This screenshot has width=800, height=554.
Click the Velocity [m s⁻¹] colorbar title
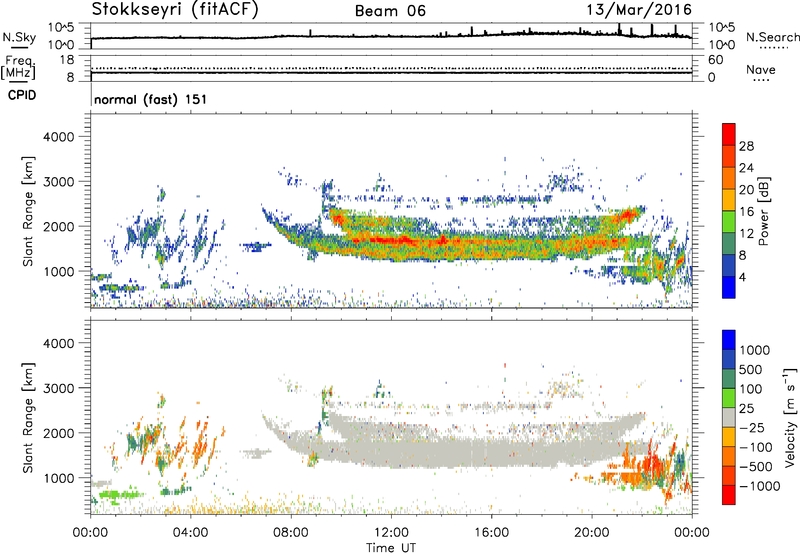pyautogui.click(x=790, y=417)
